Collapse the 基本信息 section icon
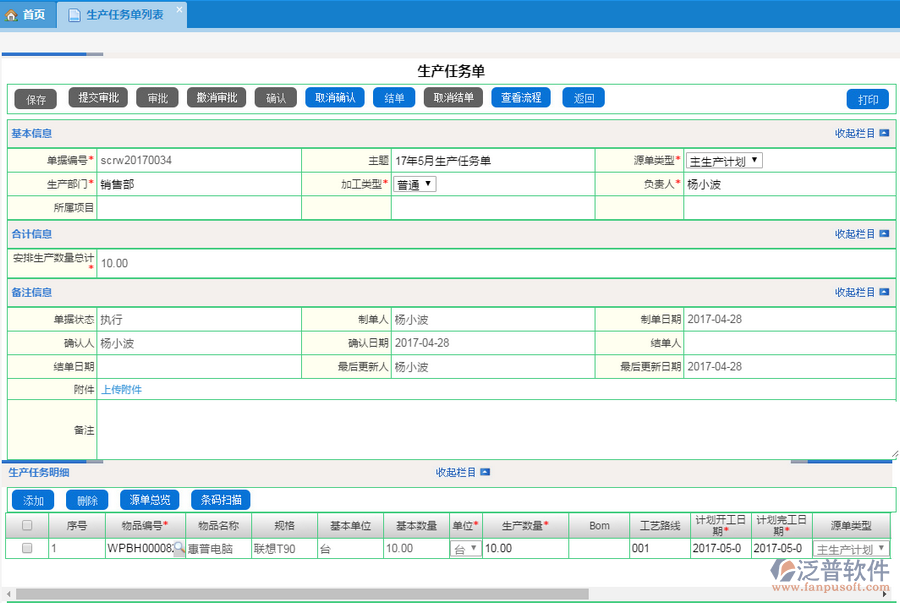This screenshot has width=900, height=603. point(884,133)
